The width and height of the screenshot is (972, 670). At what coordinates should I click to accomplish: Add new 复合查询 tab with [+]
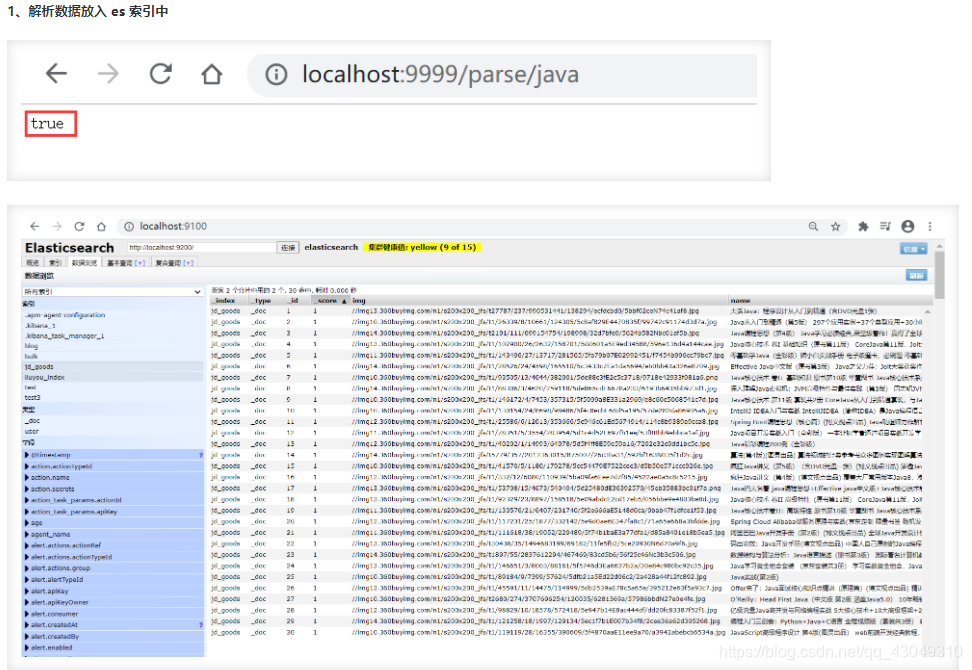pyautogui.click(x=188, y=263)
